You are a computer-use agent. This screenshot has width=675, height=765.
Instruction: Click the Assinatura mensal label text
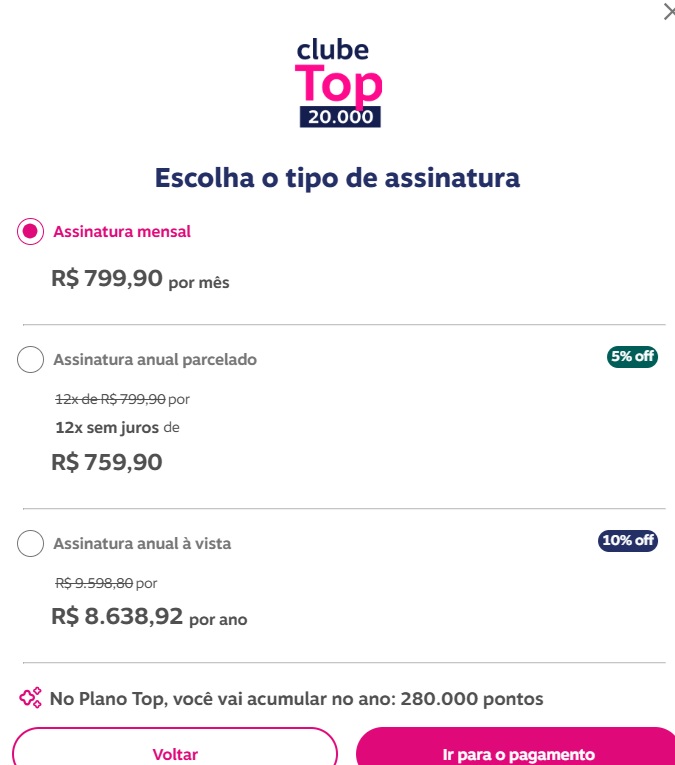122,232
